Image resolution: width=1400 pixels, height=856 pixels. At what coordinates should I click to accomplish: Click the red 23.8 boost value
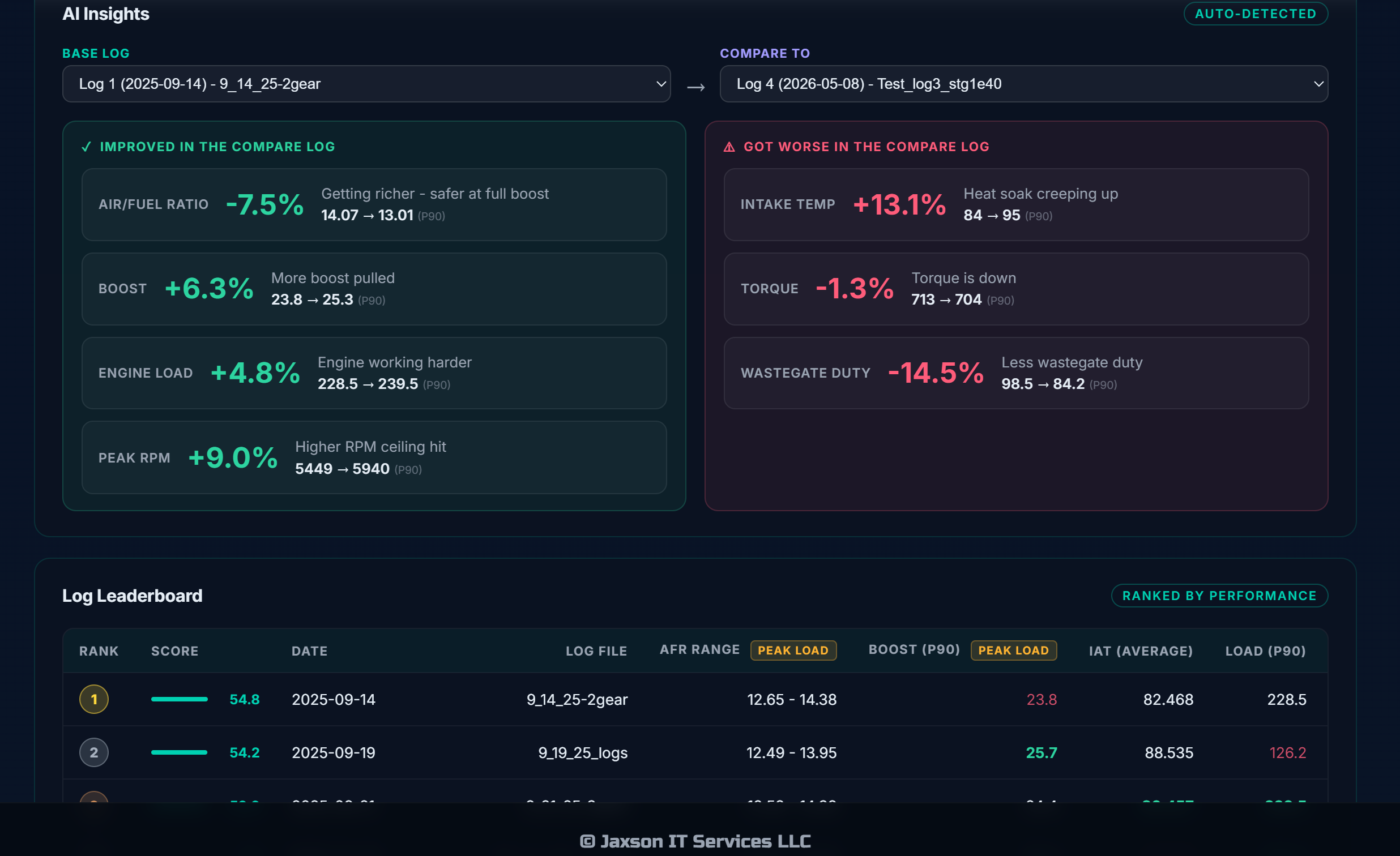(x=1042, y=700)
